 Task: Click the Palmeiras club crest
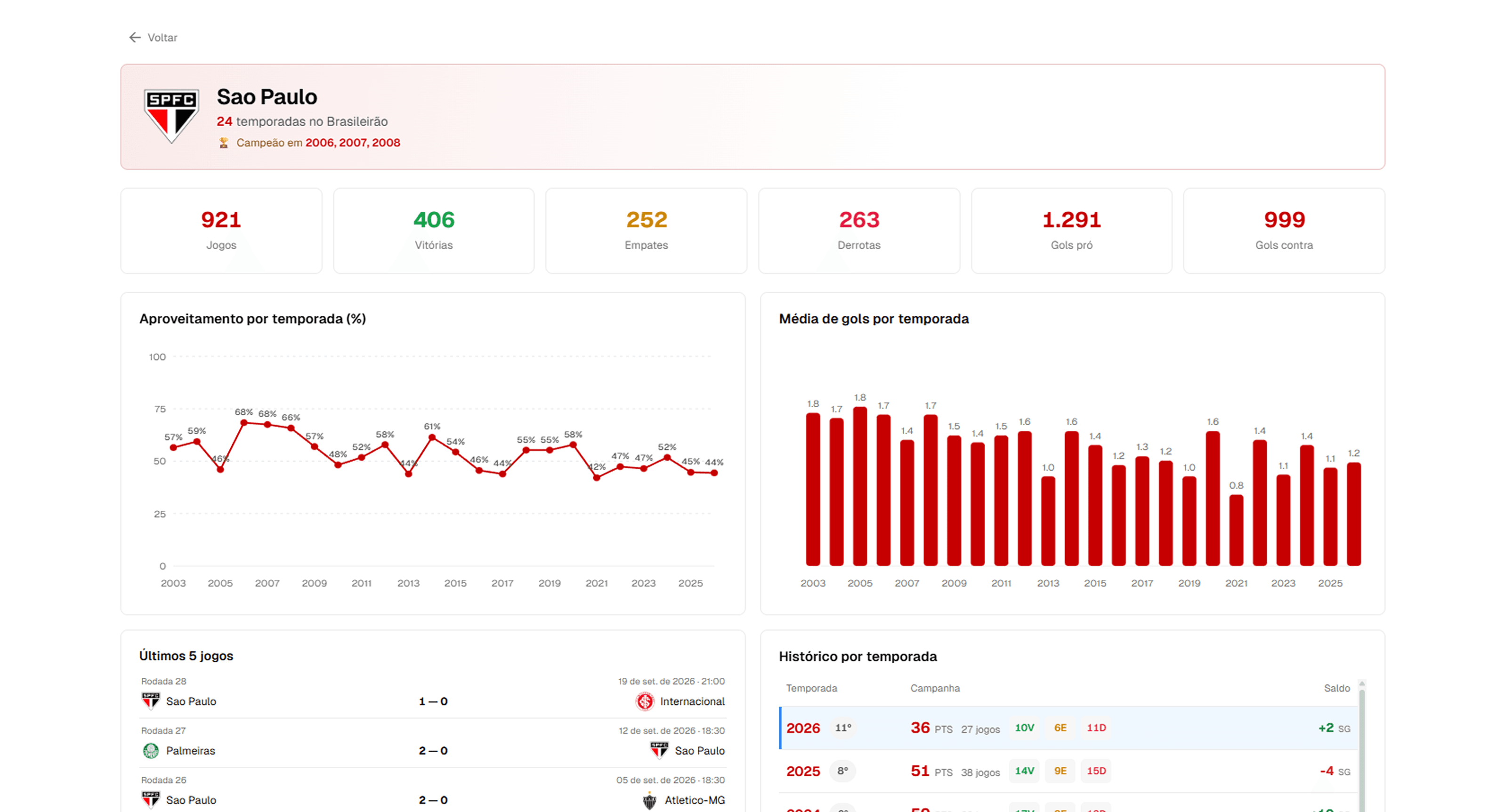point(151,751)
